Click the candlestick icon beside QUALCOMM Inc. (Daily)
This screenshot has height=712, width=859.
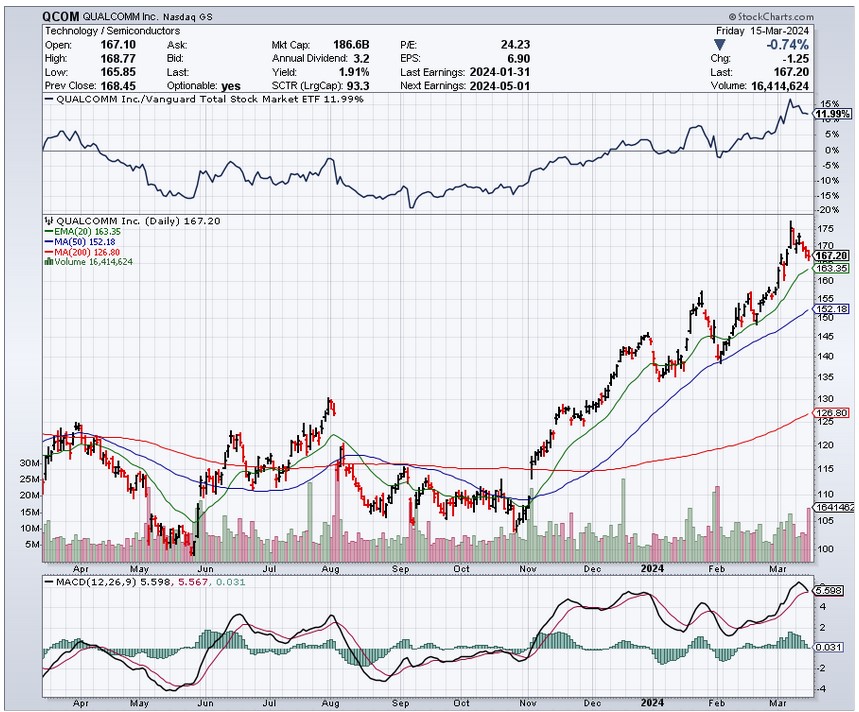49,221
